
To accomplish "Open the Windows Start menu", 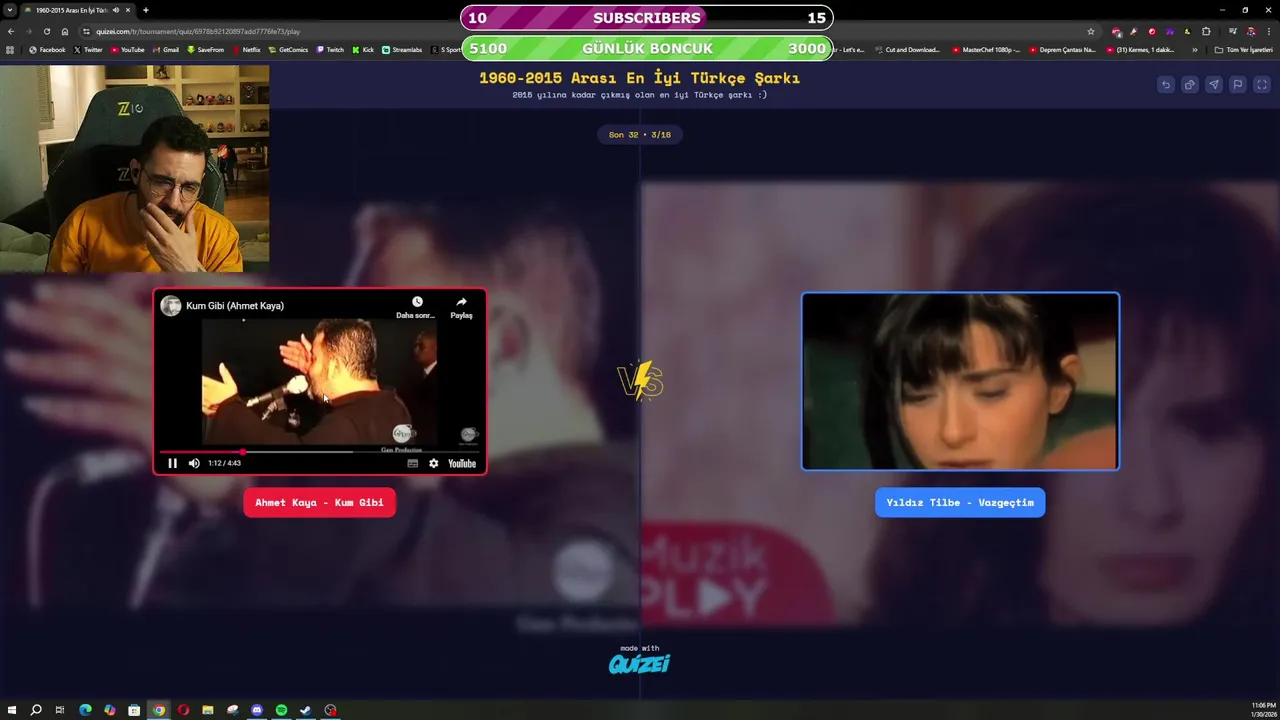I will point(11,710).
